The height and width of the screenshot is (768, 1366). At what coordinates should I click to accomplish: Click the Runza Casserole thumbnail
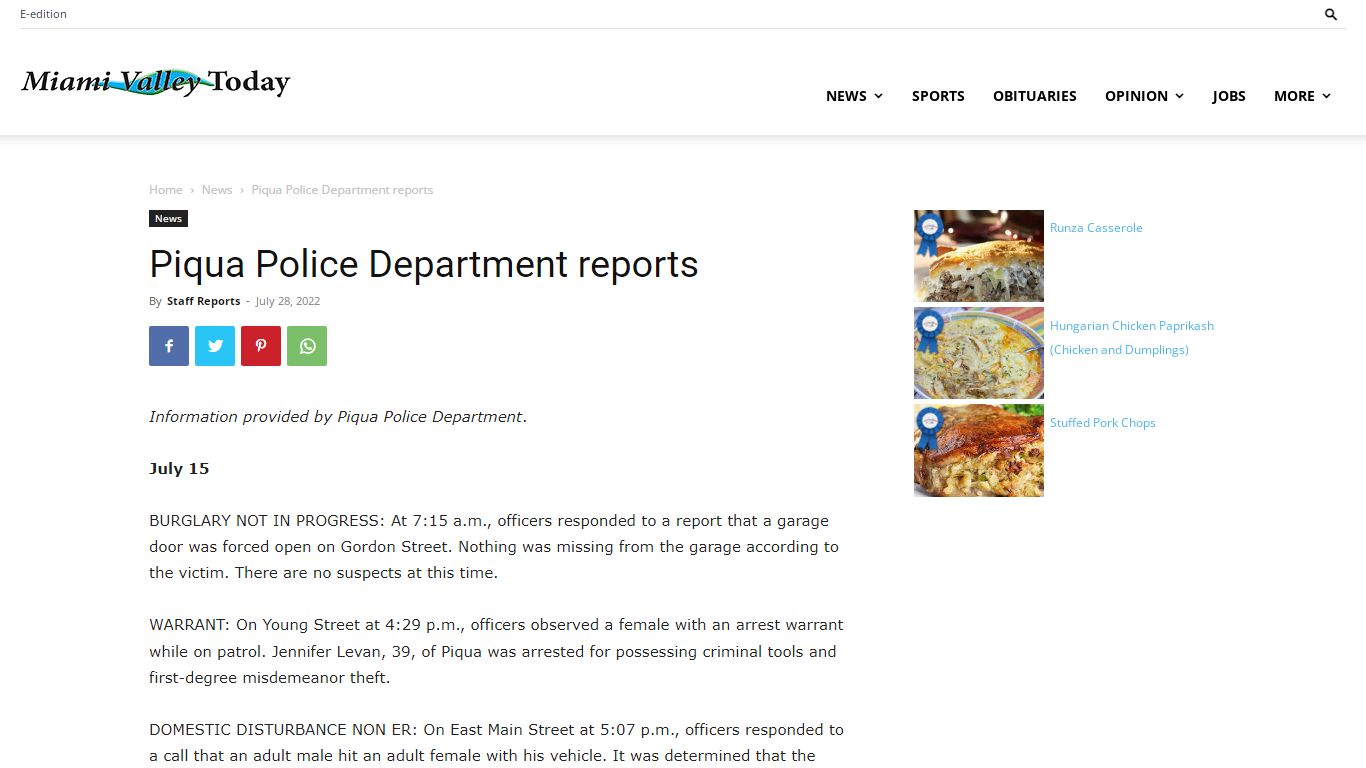[979, 256]
